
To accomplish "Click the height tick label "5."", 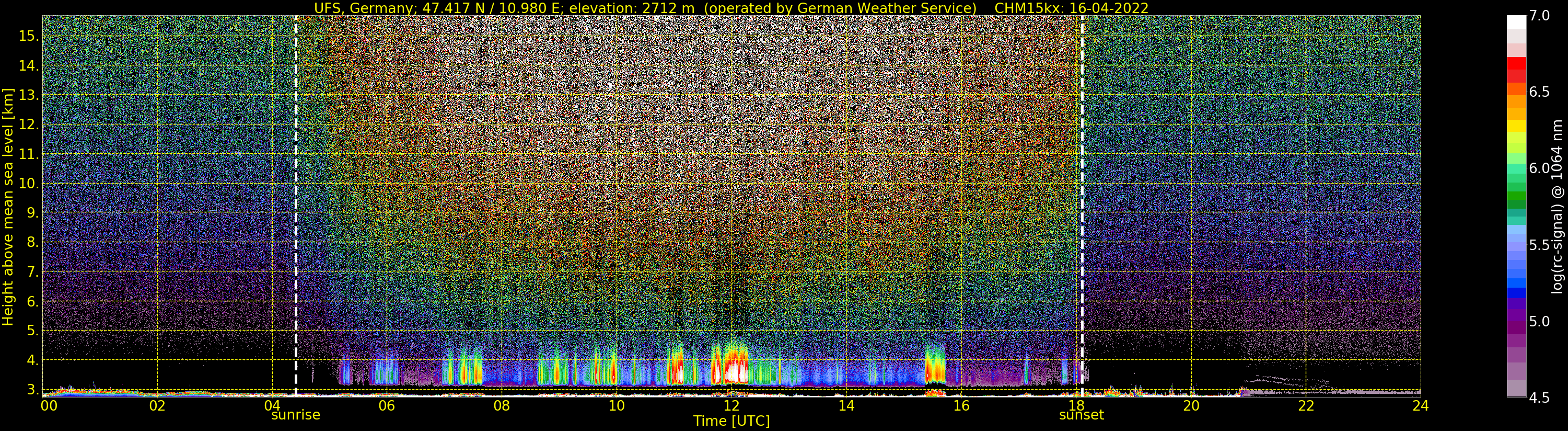I will (33, 331).
